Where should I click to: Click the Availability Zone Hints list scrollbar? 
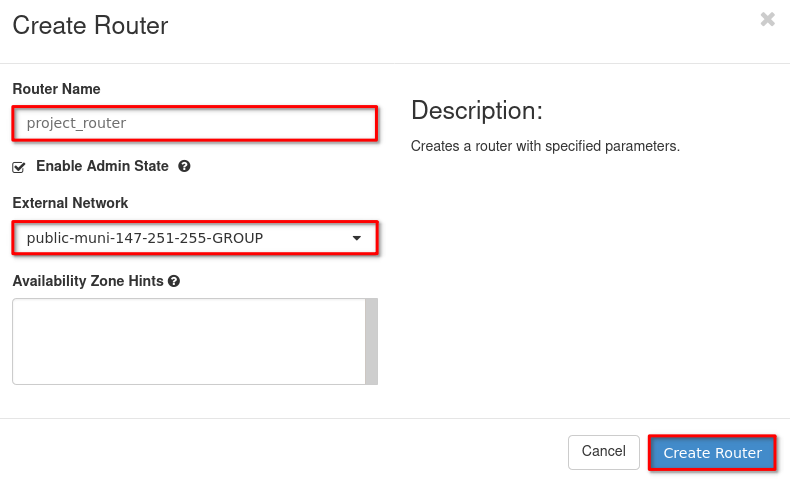click(x=371, y=341)
